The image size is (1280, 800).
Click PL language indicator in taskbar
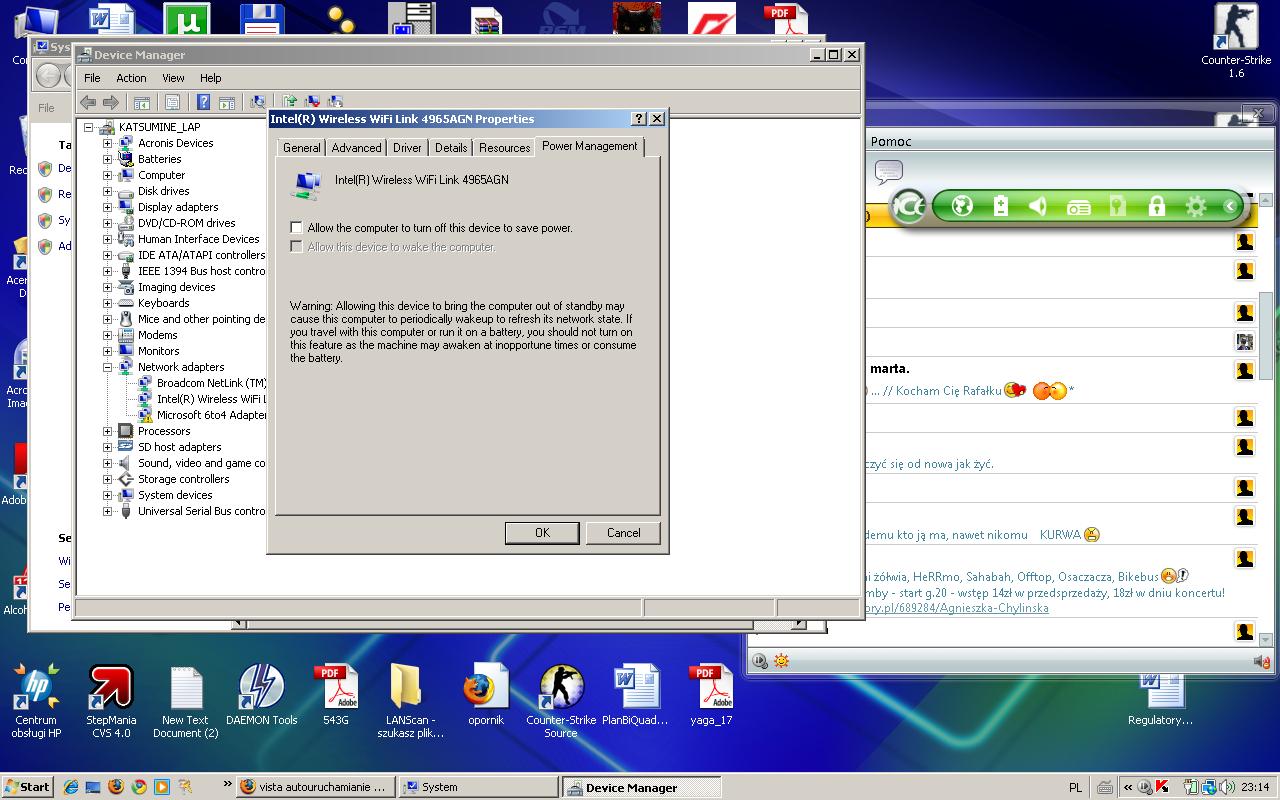tap(1075, 787)
